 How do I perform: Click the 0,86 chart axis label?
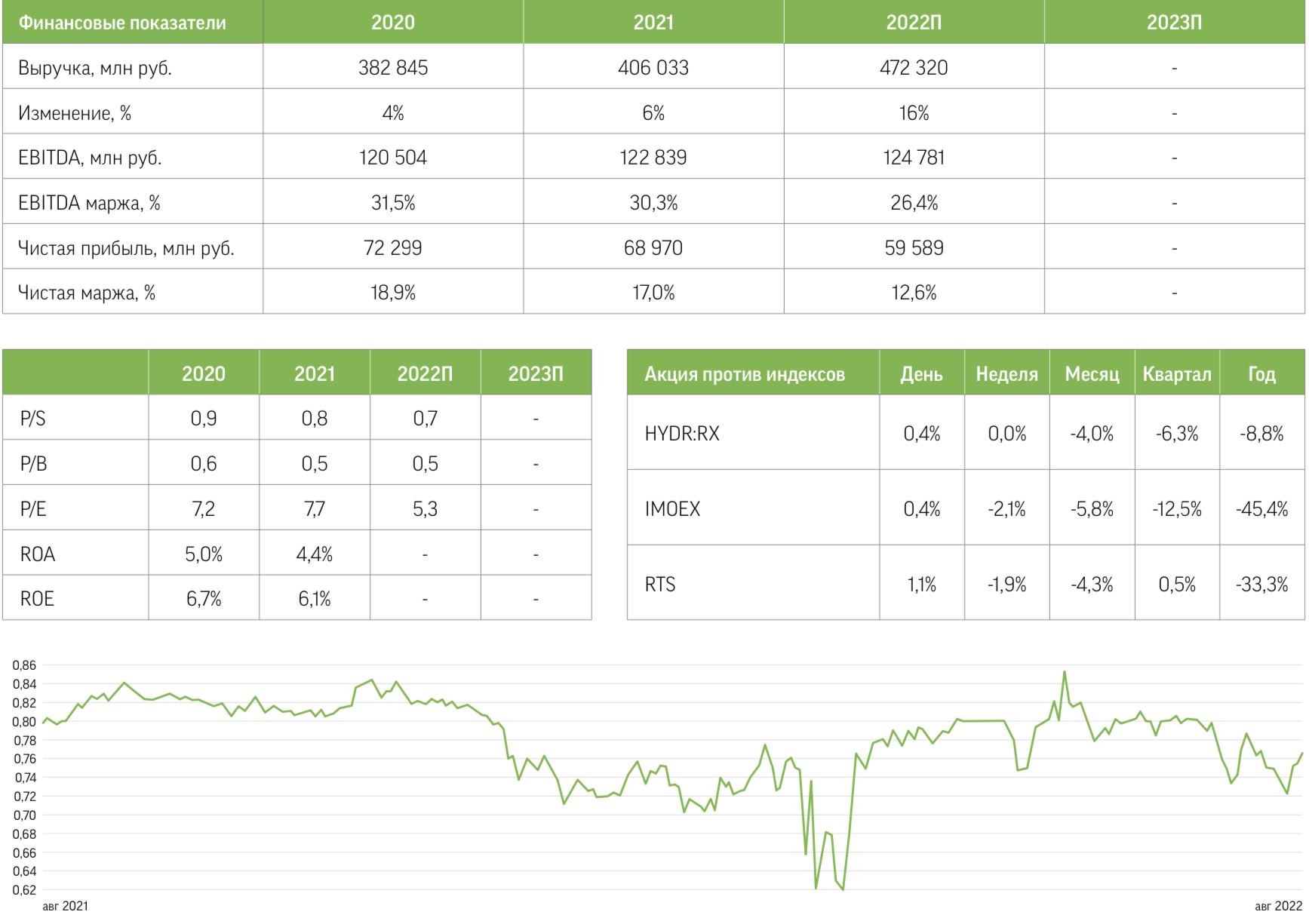pos(24,665)
